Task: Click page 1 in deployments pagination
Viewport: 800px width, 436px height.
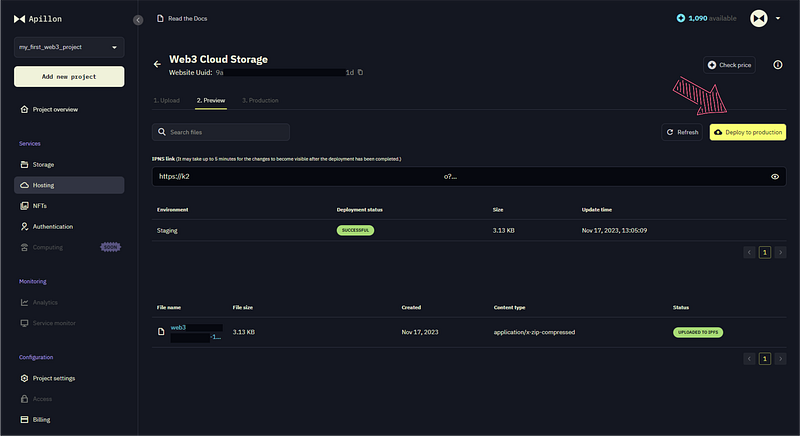Action: (764, 252)
